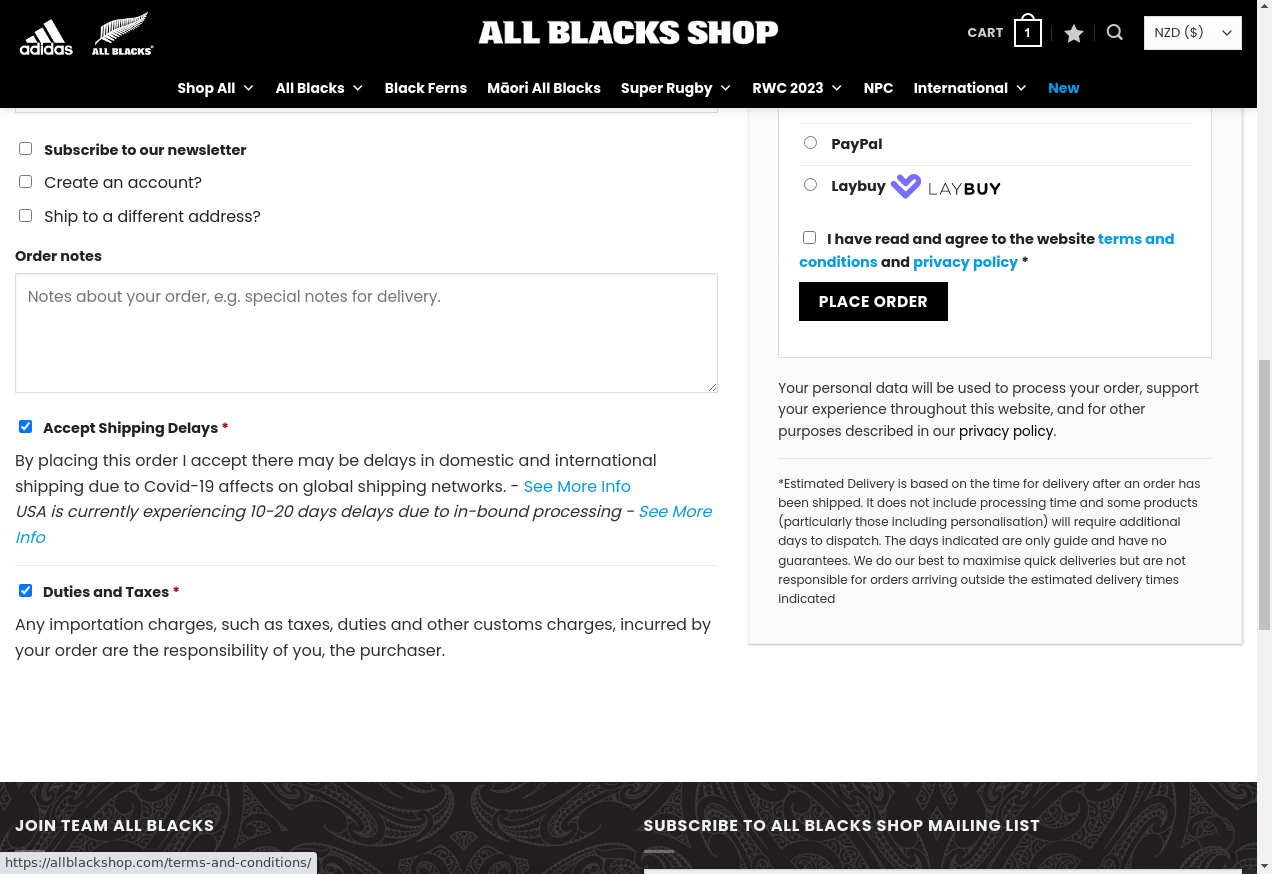
Task: Expand the Super Rugby menu chevron
Action: [725, 88]
